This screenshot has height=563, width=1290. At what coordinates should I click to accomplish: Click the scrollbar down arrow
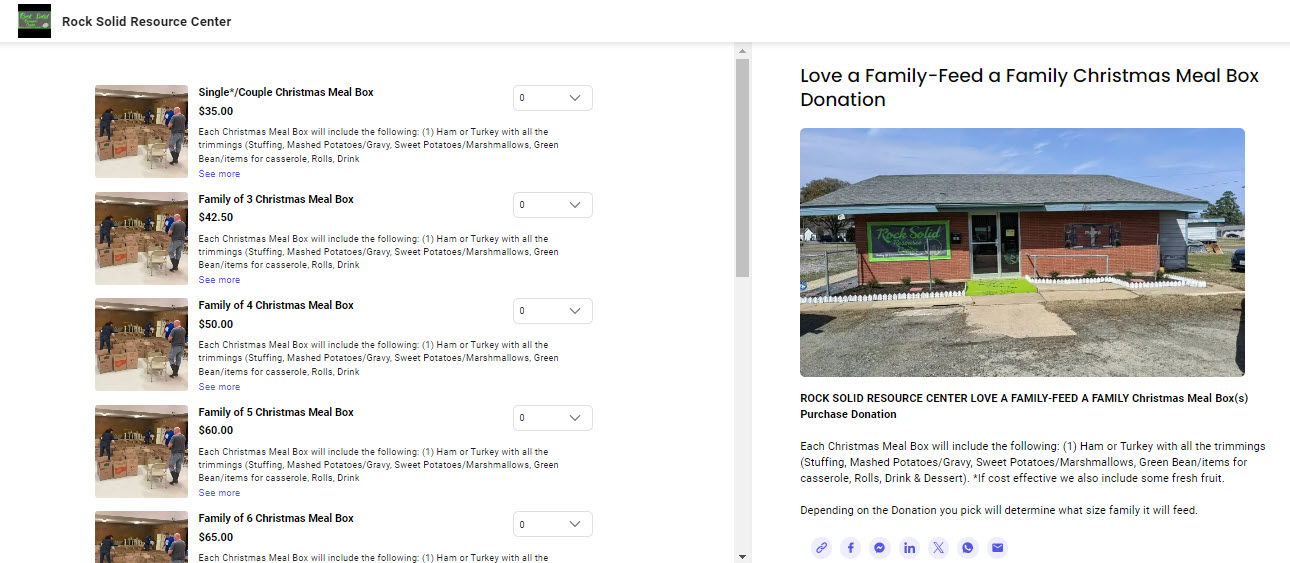click(742, 556)
